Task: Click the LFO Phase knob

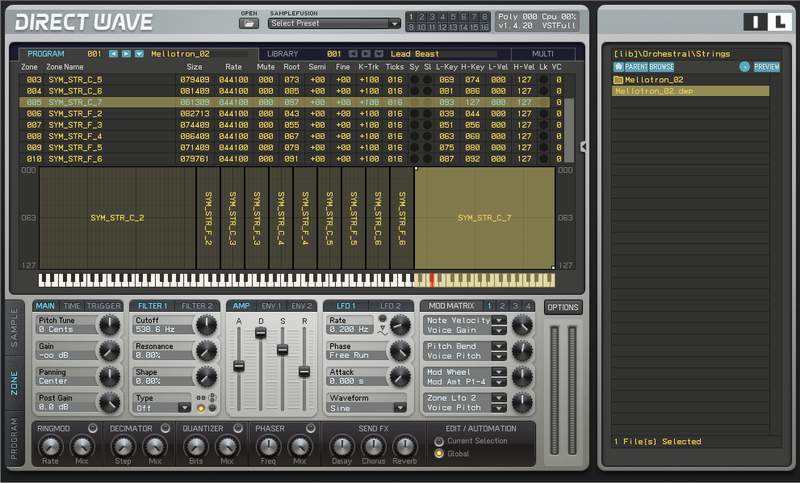Action: [x=401, y=351]
